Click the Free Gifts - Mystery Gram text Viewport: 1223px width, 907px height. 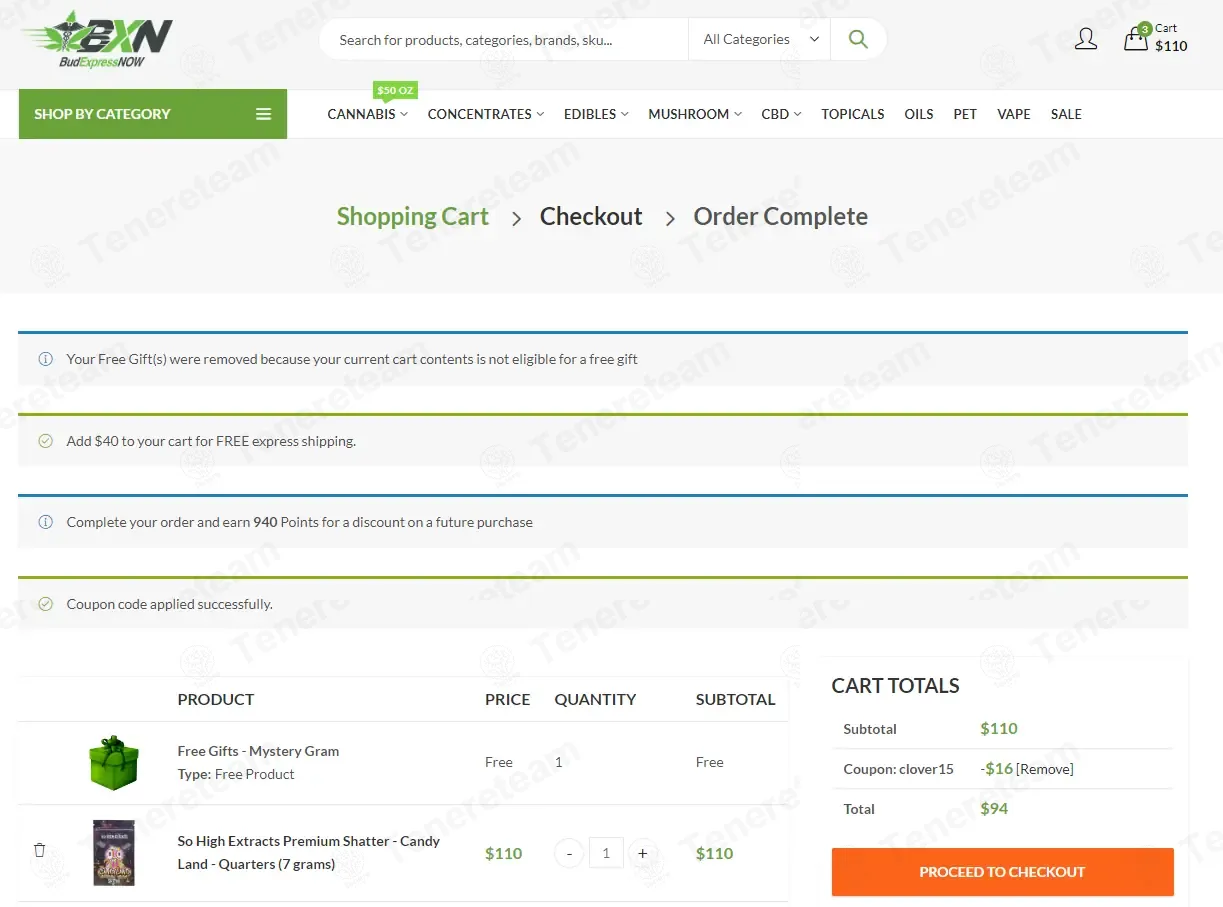258,751
